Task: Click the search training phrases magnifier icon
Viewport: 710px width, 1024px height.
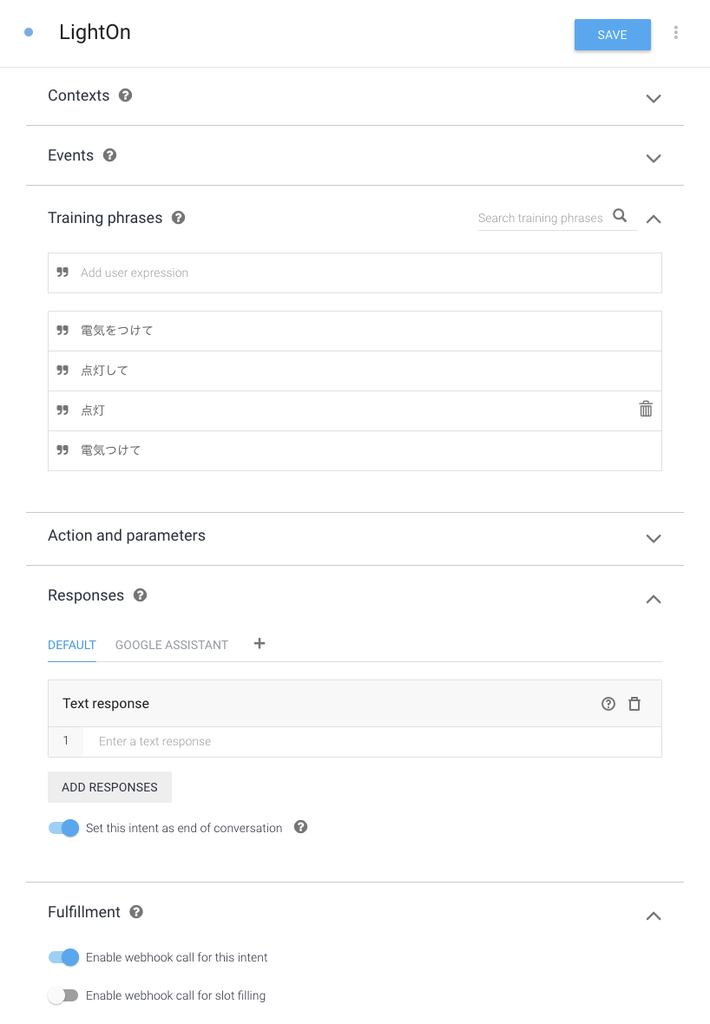Action: [620, 216]
